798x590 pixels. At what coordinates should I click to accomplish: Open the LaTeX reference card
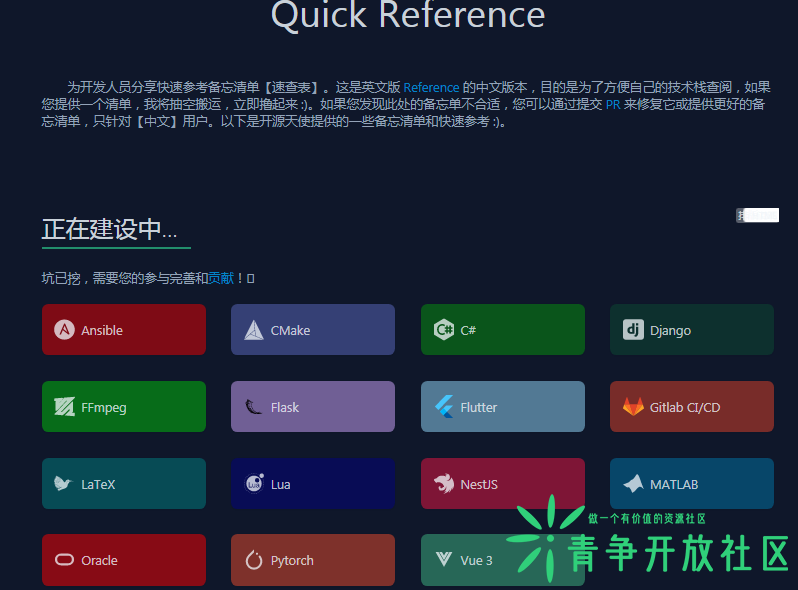click(124, 484)
